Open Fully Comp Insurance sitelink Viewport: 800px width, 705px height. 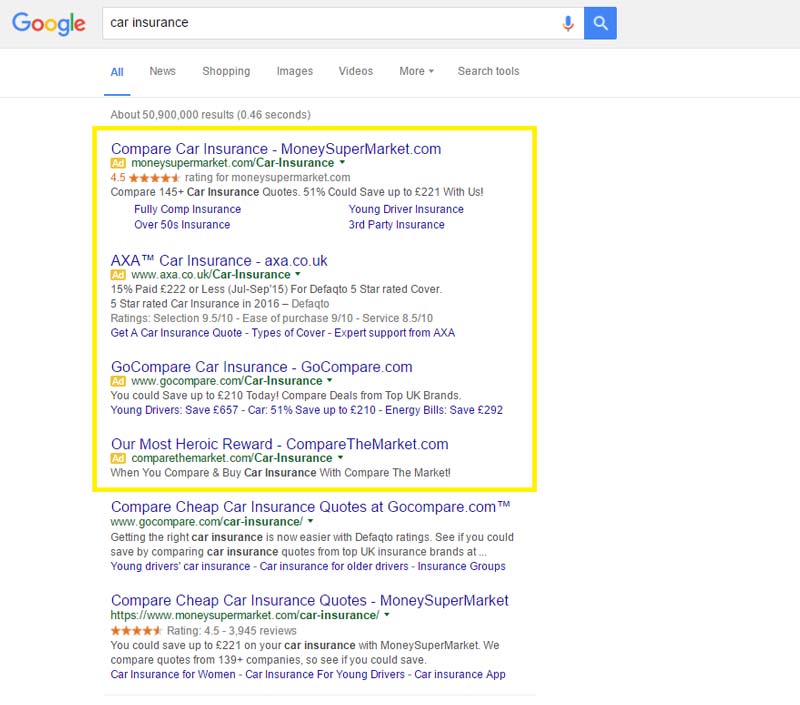(187, 209)
